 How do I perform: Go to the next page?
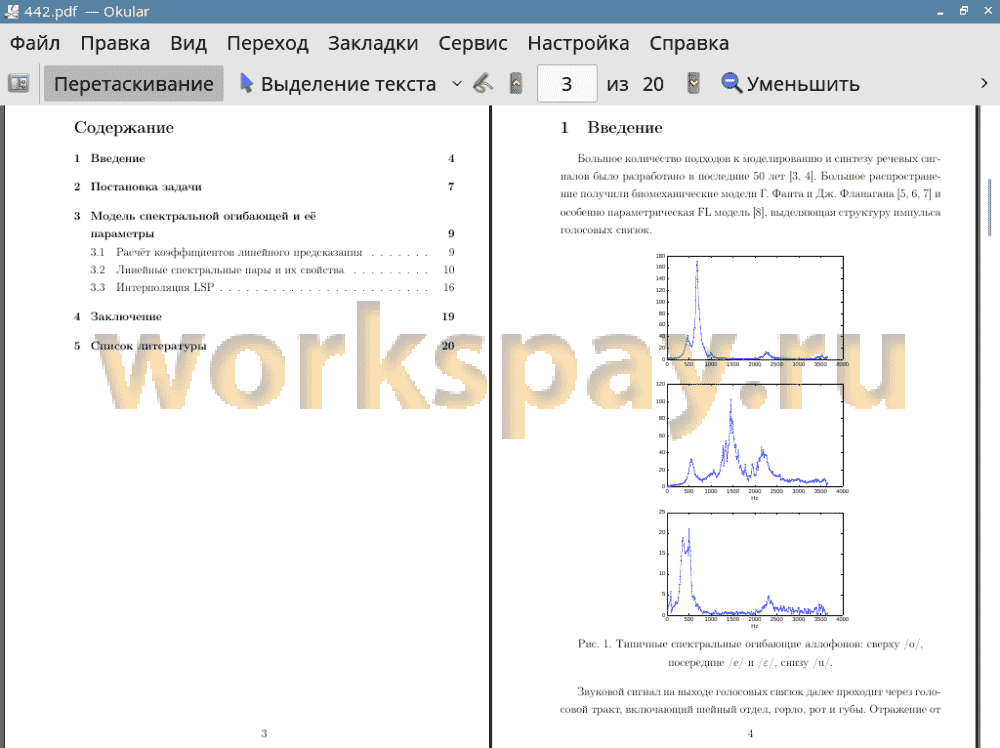[x=694, y=84]
